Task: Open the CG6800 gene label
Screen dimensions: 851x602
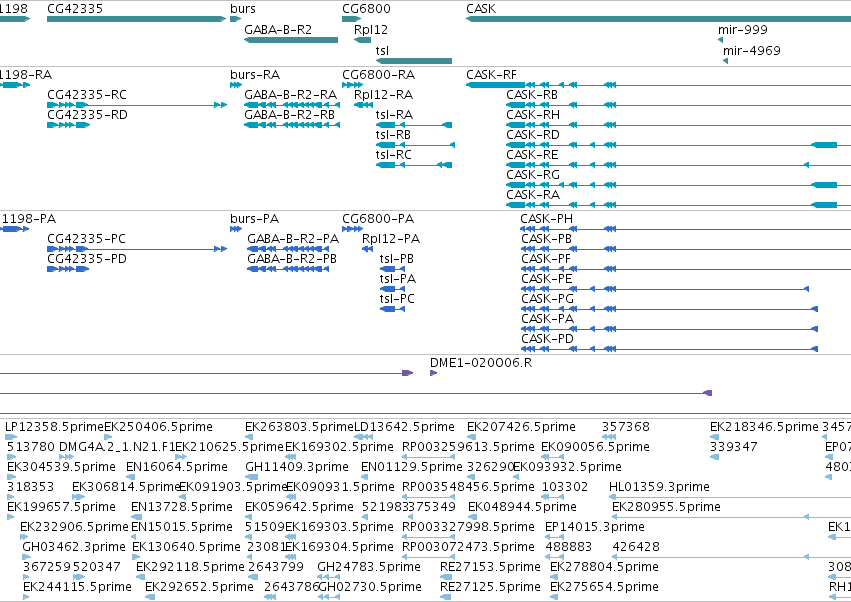Action: click(366, 9)
